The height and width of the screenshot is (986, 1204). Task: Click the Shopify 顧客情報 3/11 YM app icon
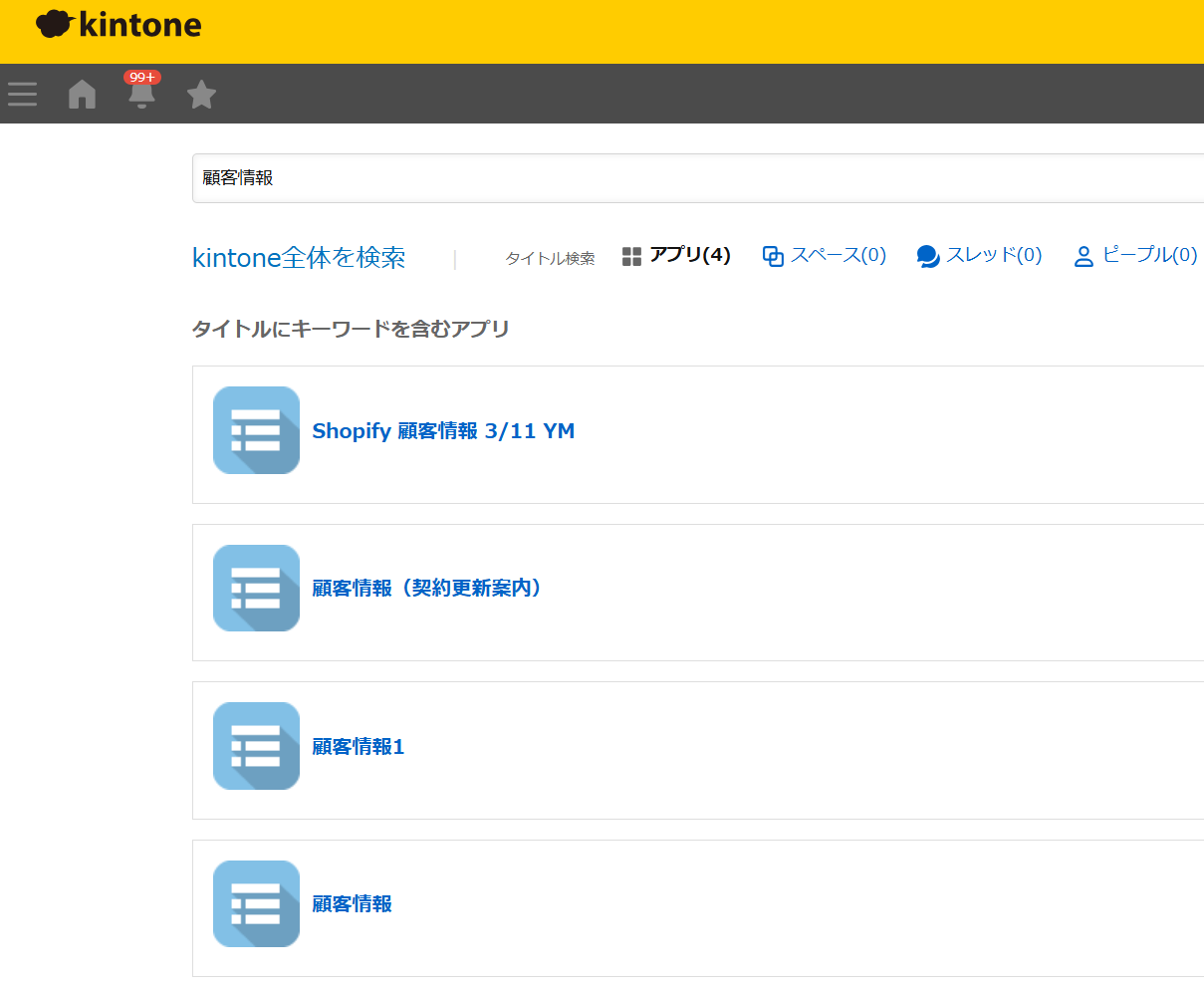point(256,430)
